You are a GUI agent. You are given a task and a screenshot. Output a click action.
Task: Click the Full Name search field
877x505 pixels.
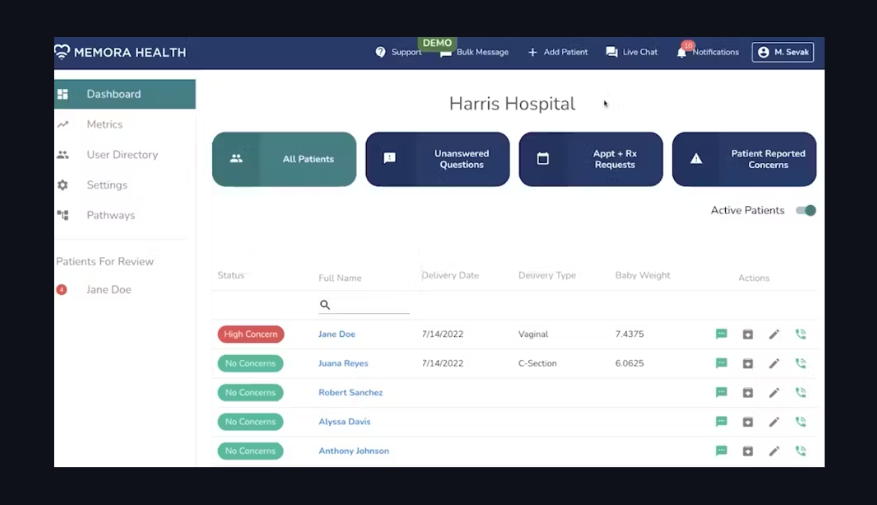coord(364,305)
